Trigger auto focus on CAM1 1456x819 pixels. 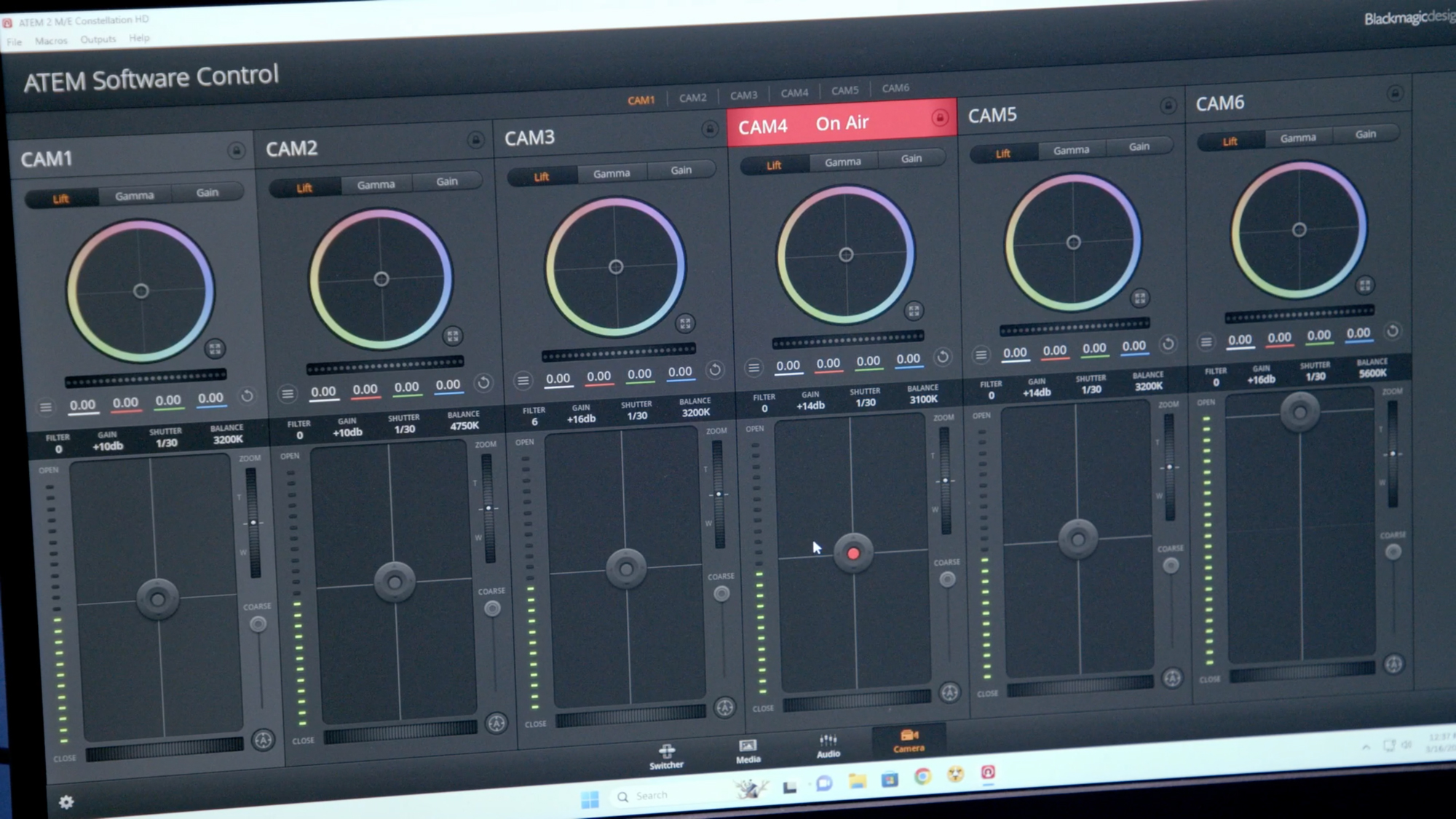pos(264,740)
